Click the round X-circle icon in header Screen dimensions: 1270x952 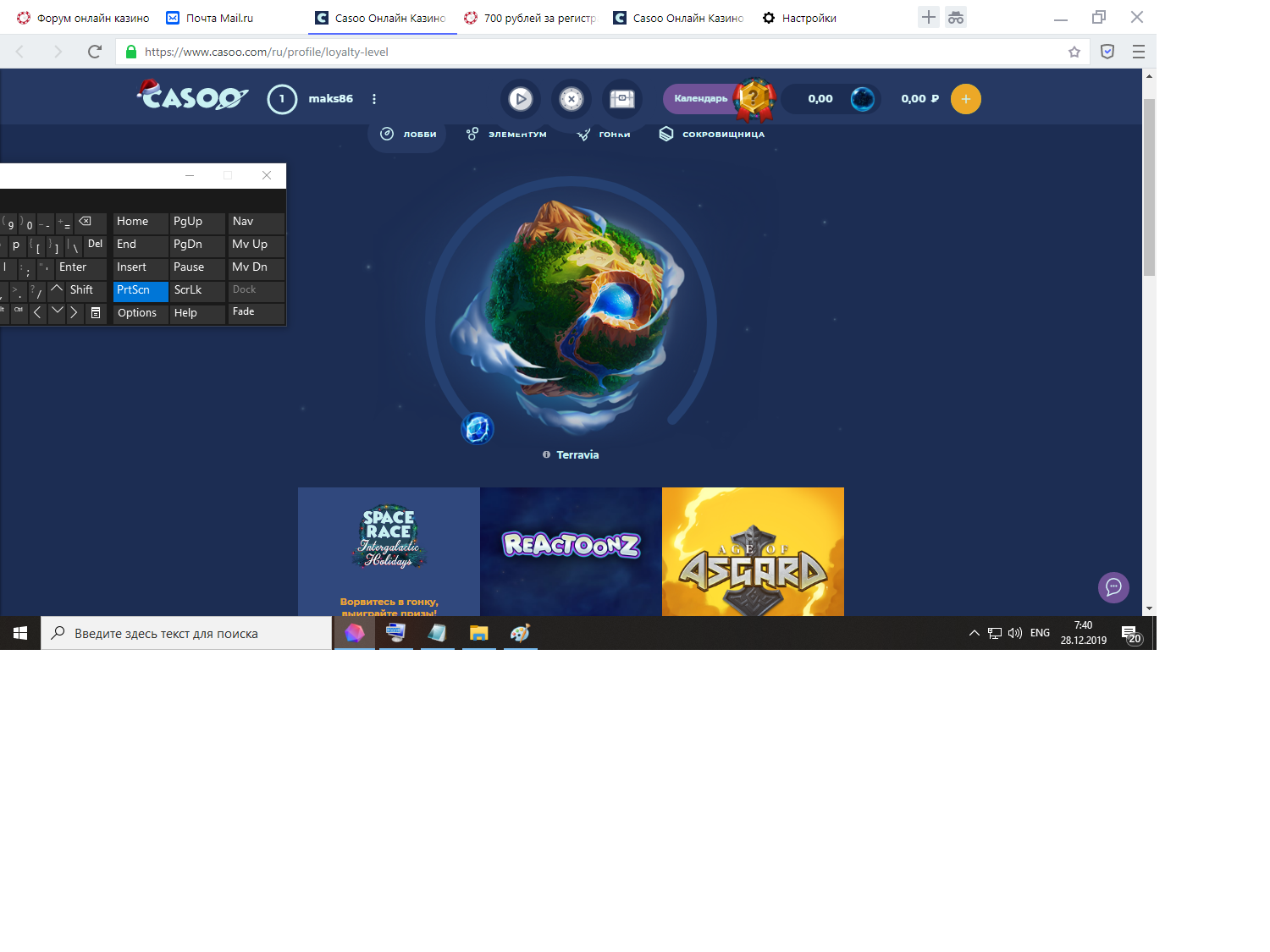tap(571, 99)
